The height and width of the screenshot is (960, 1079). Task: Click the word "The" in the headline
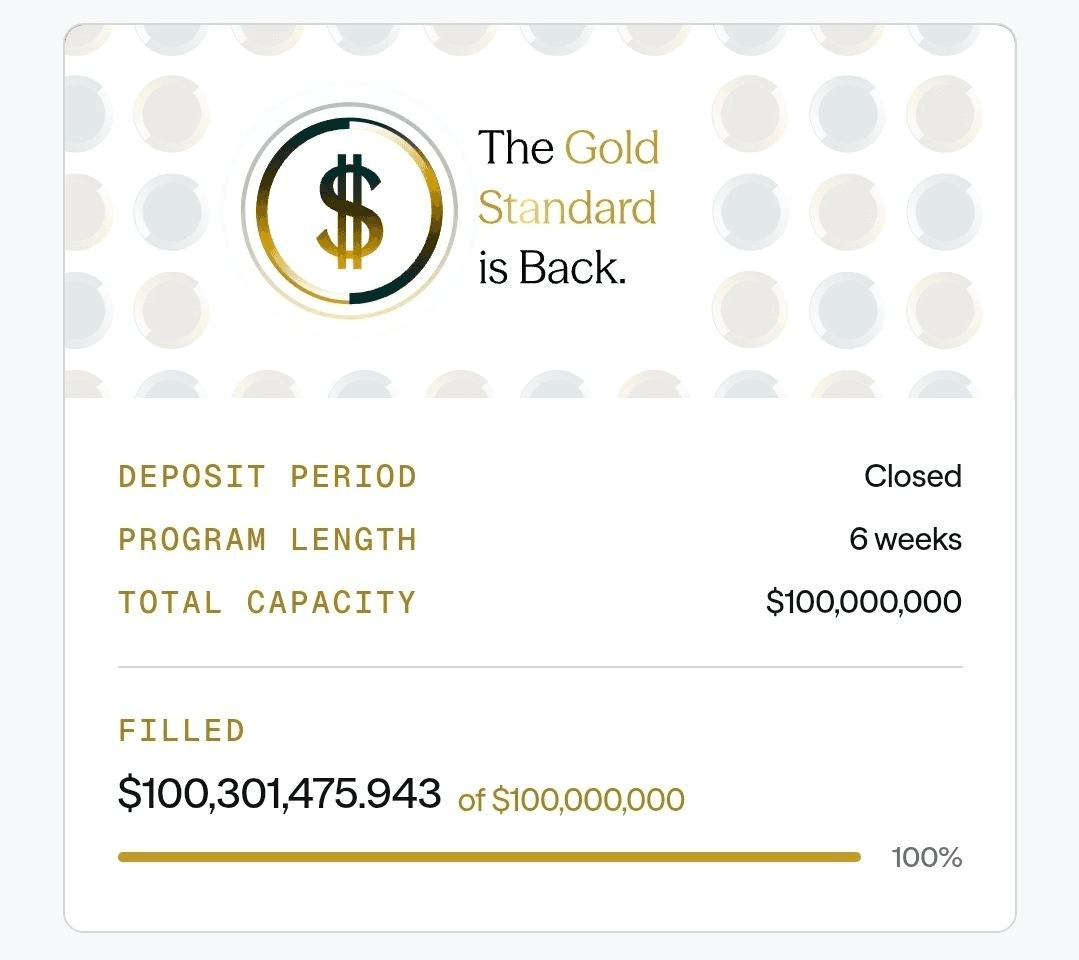click(515, 148)
